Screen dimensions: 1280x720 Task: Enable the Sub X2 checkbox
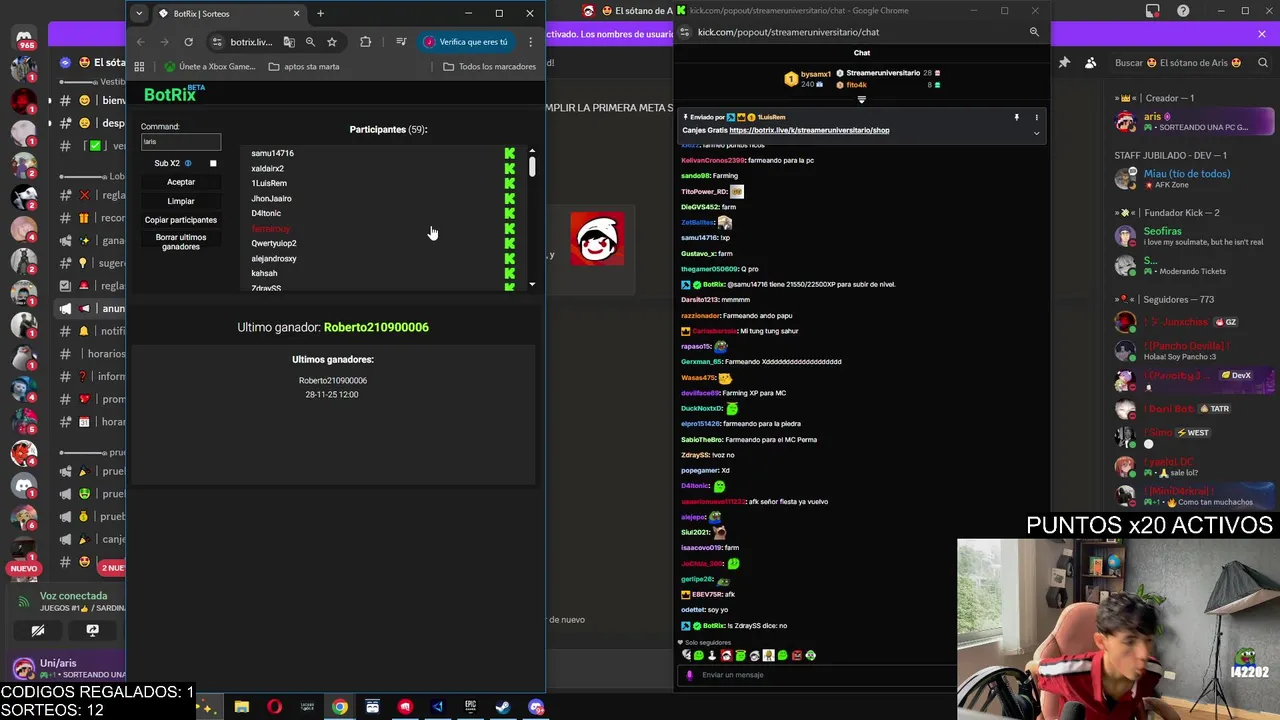click(x=213, y=163)
